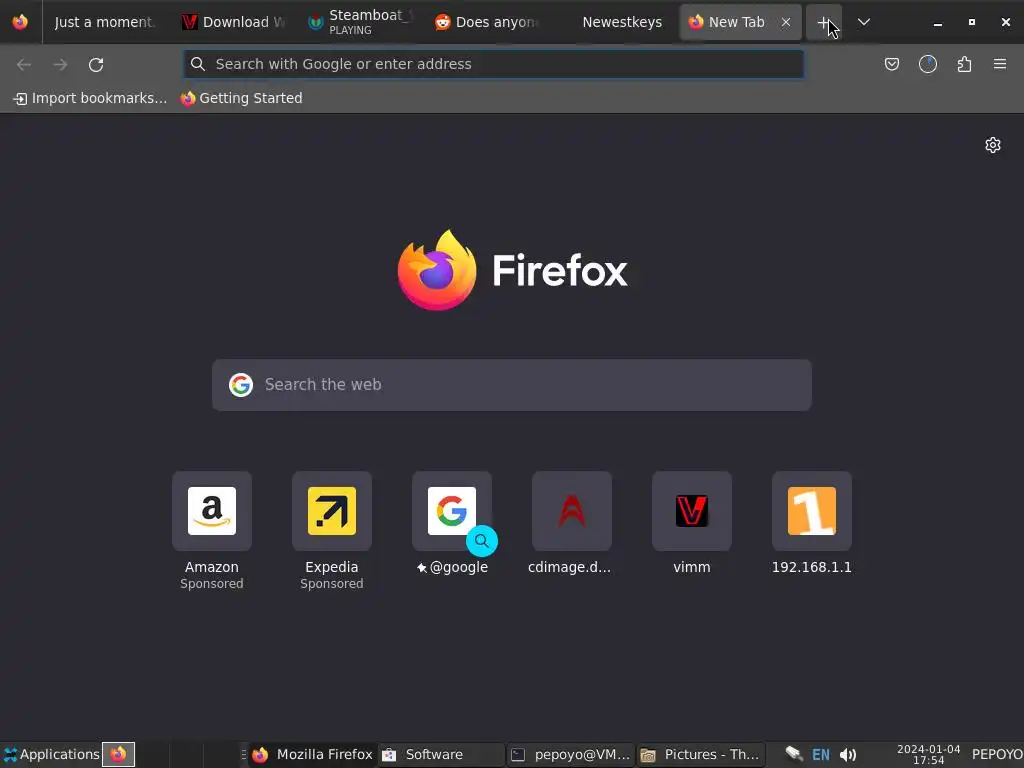The image size is (1024, 768).
Task: Save to Pocket icon
Action: pyautogui.click(x=891, y=64)
